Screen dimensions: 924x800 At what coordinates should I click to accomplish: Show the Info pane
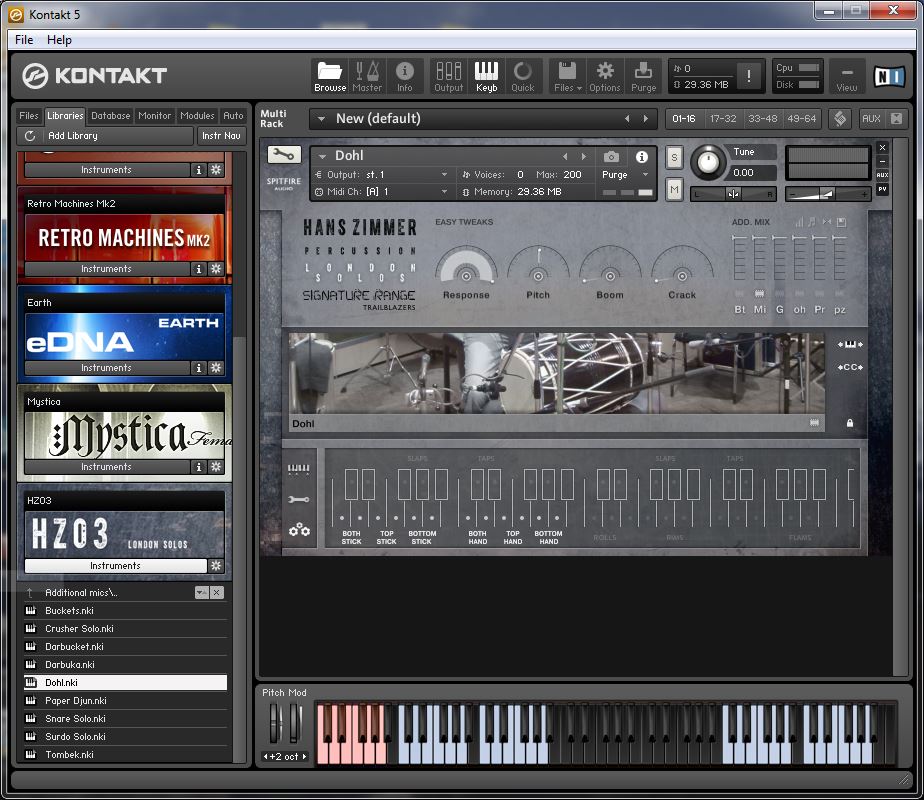pyautogui.click(x=404, y=77)
